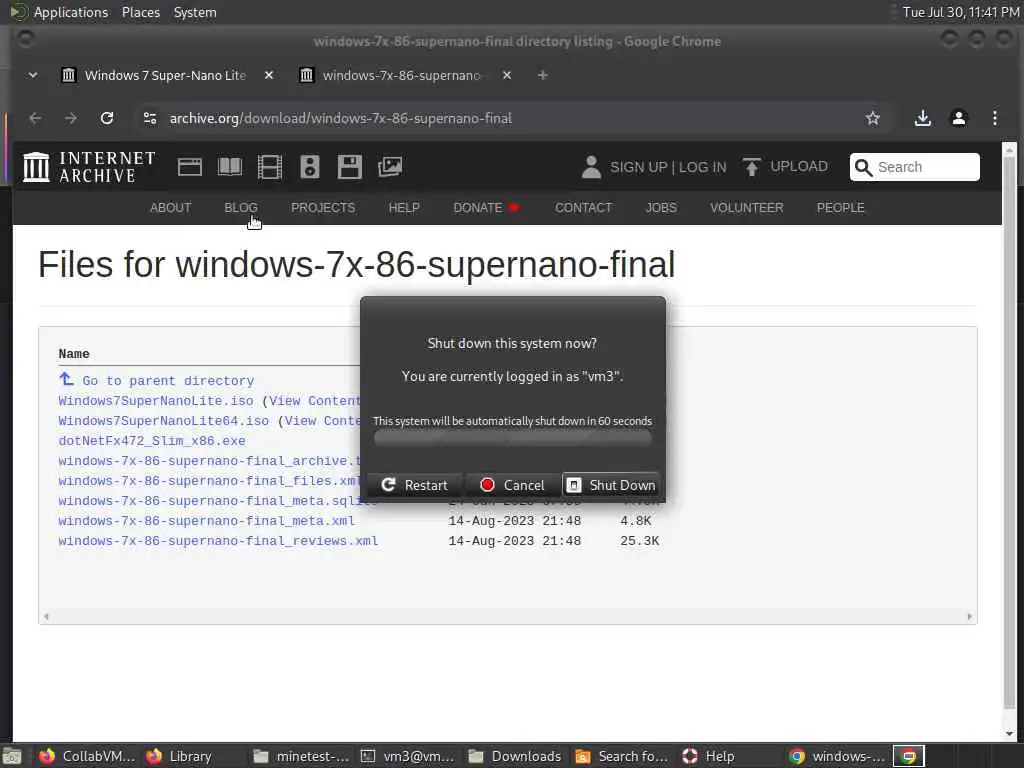
Task: Click Go to parent directory link
Action: [168, 381]
